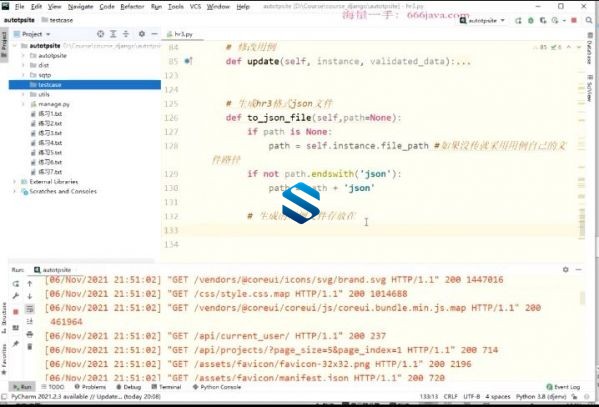Click the red Stop button in Run panel
The height and width of the screenshot is (407, 599).
coord(16,312)
